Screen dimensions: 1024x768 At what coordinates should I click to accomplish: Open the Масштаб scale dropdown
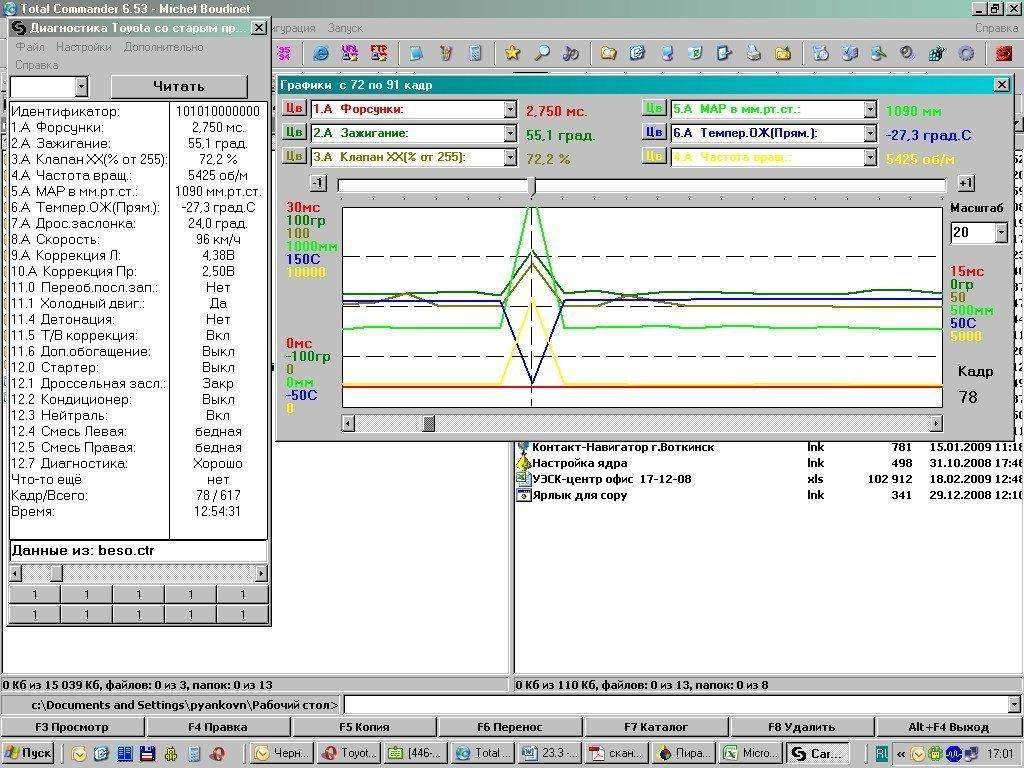point(1001,233)
